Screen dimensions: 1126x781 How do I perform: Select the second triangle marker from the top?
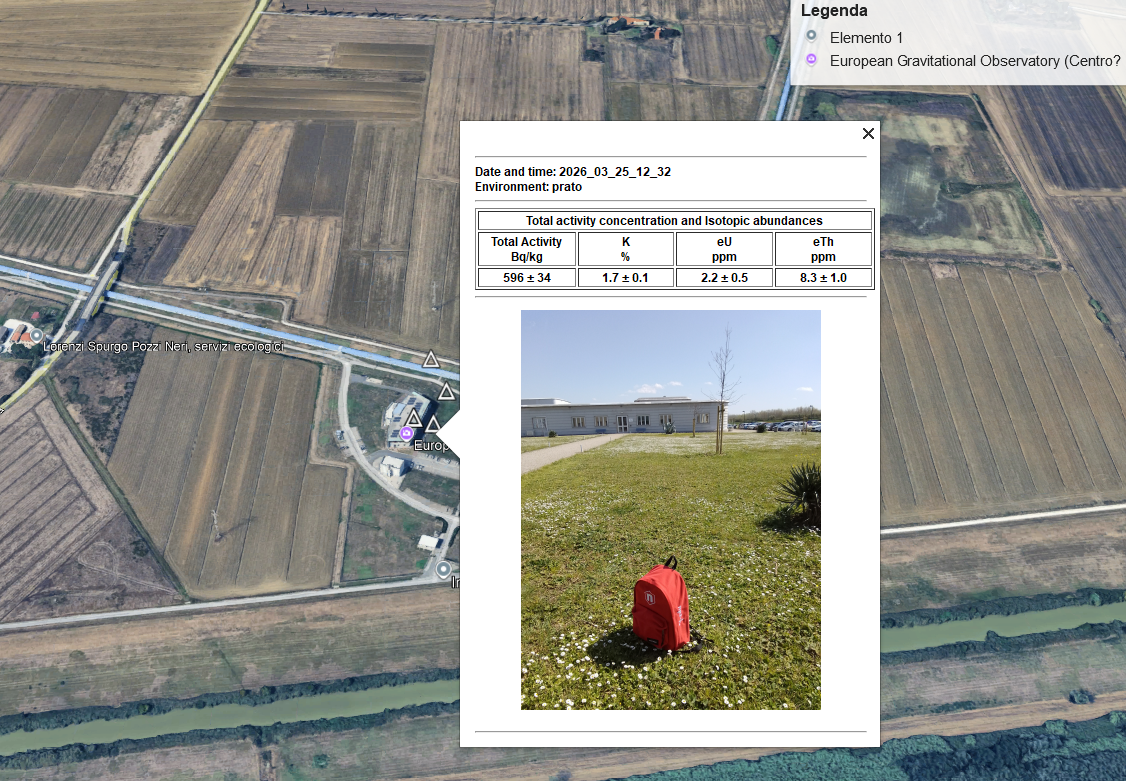point(446,391)
